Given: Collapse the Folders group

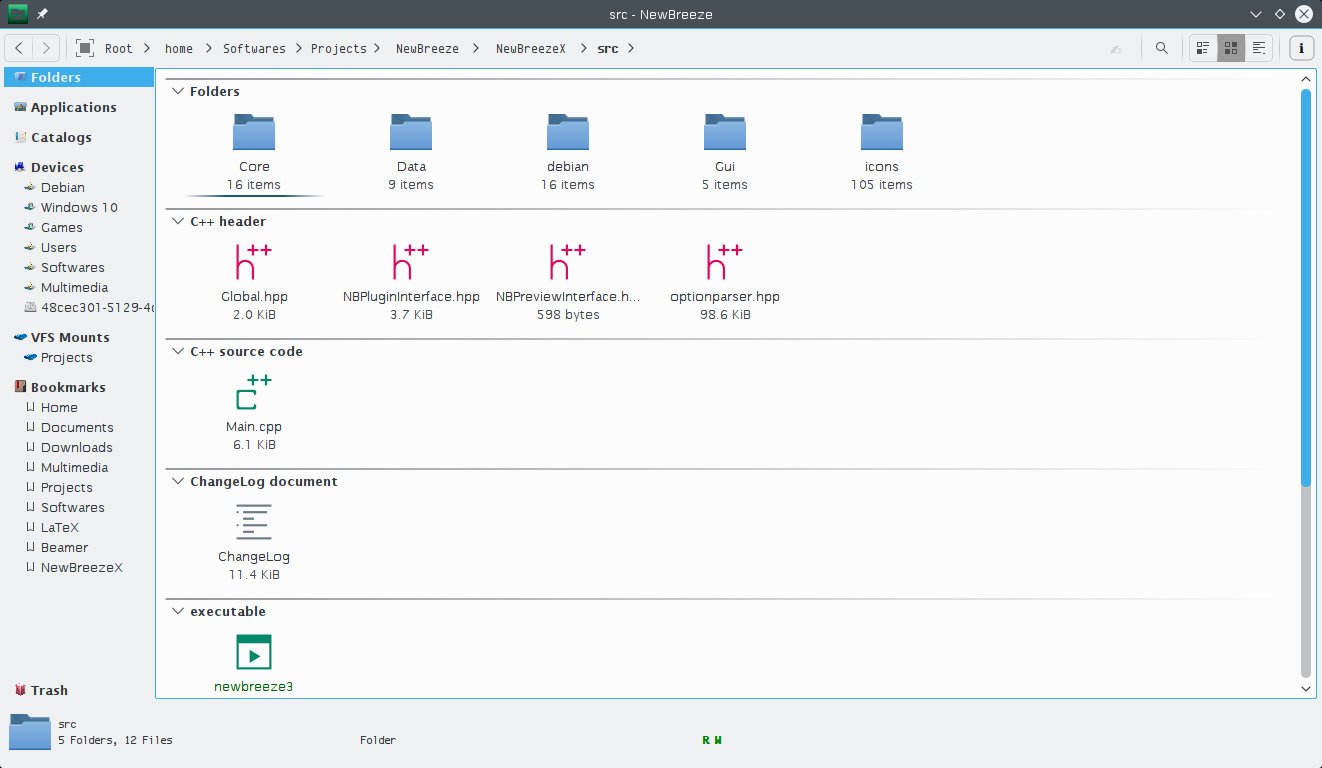Looking at the screenshot, I should (x=178, y=91).
